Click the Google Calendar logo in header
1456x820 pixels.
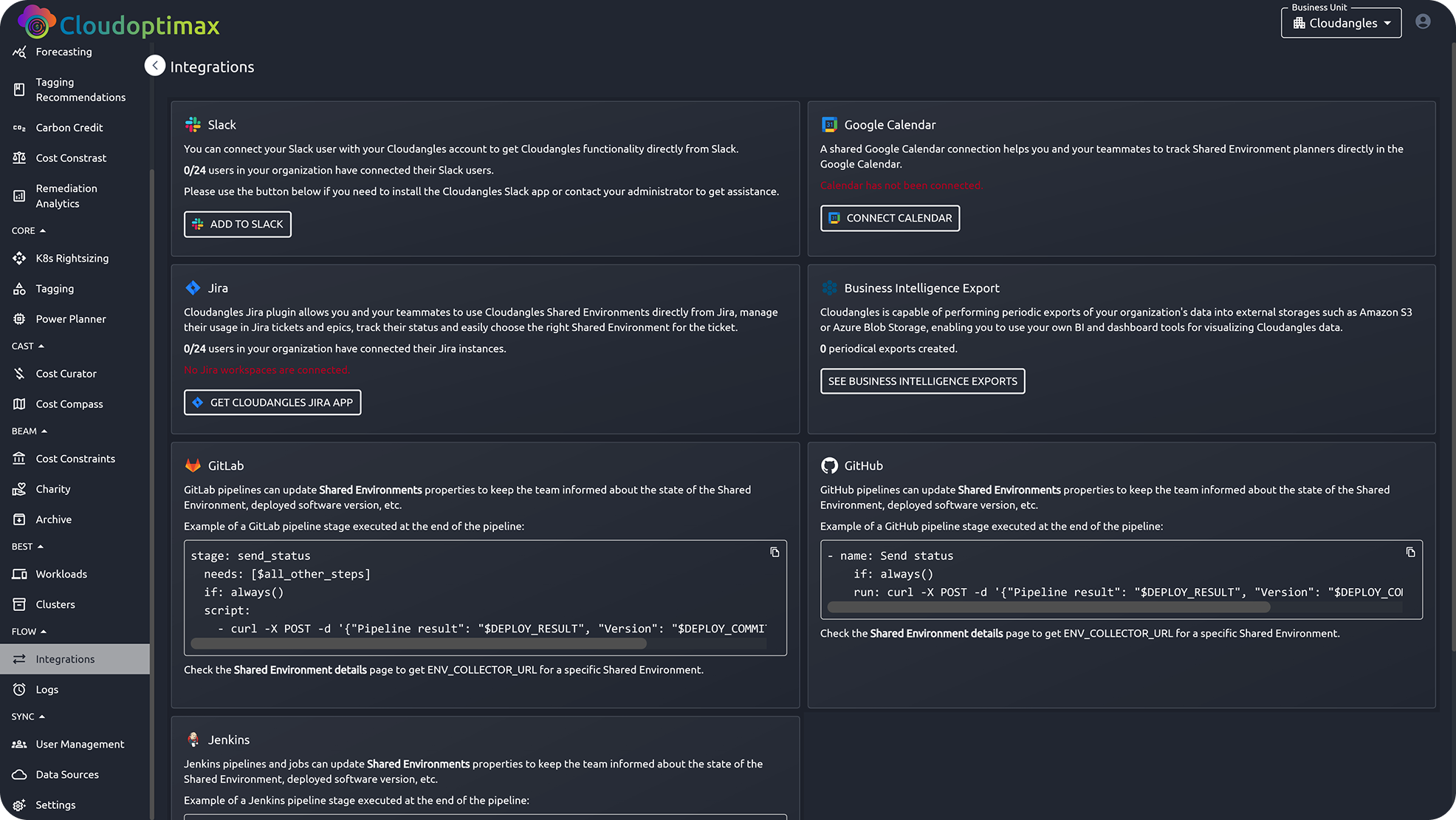pyautogui.click(x=829, y=125)
